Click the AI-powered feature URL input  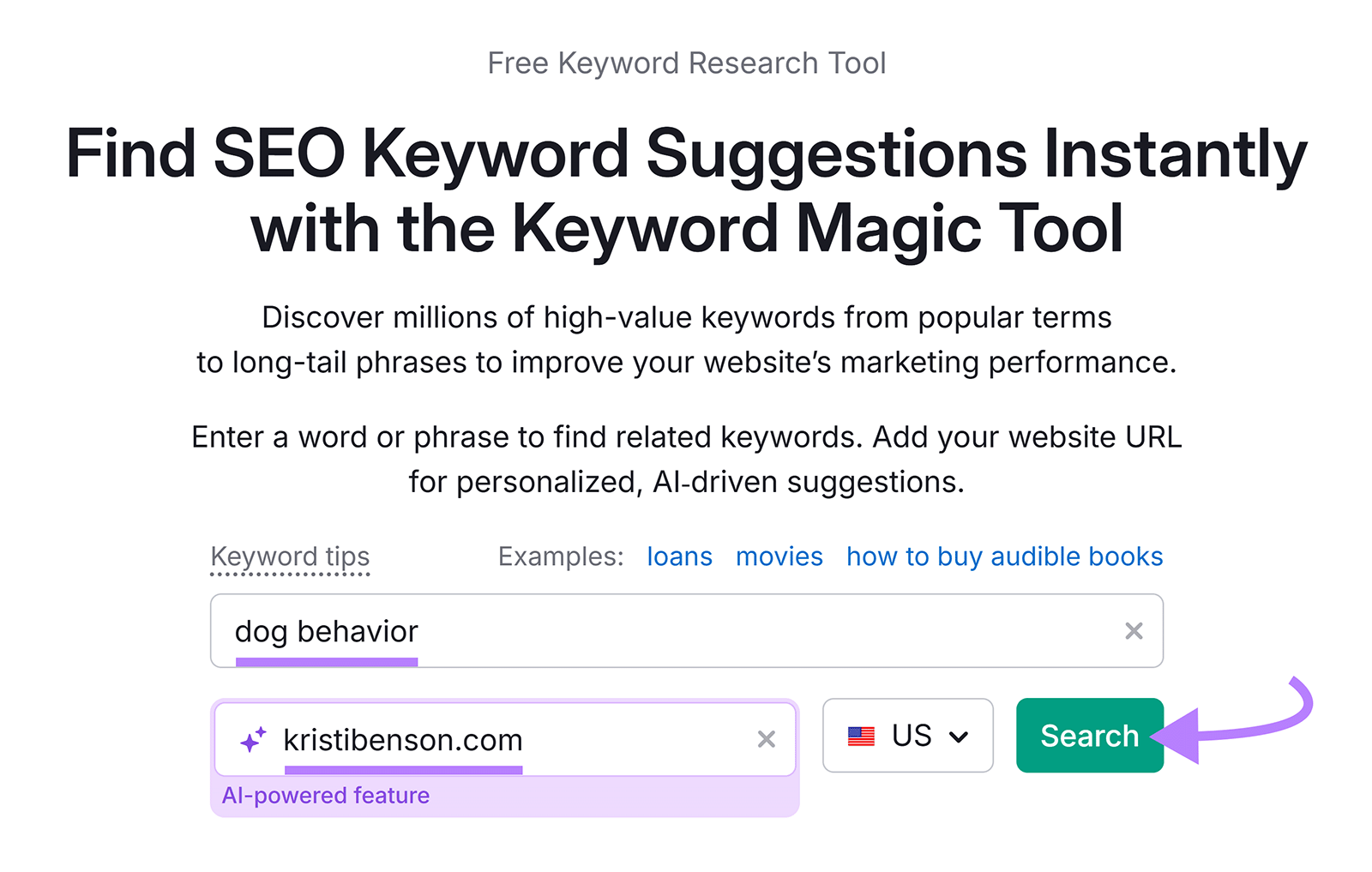point(514,739)
